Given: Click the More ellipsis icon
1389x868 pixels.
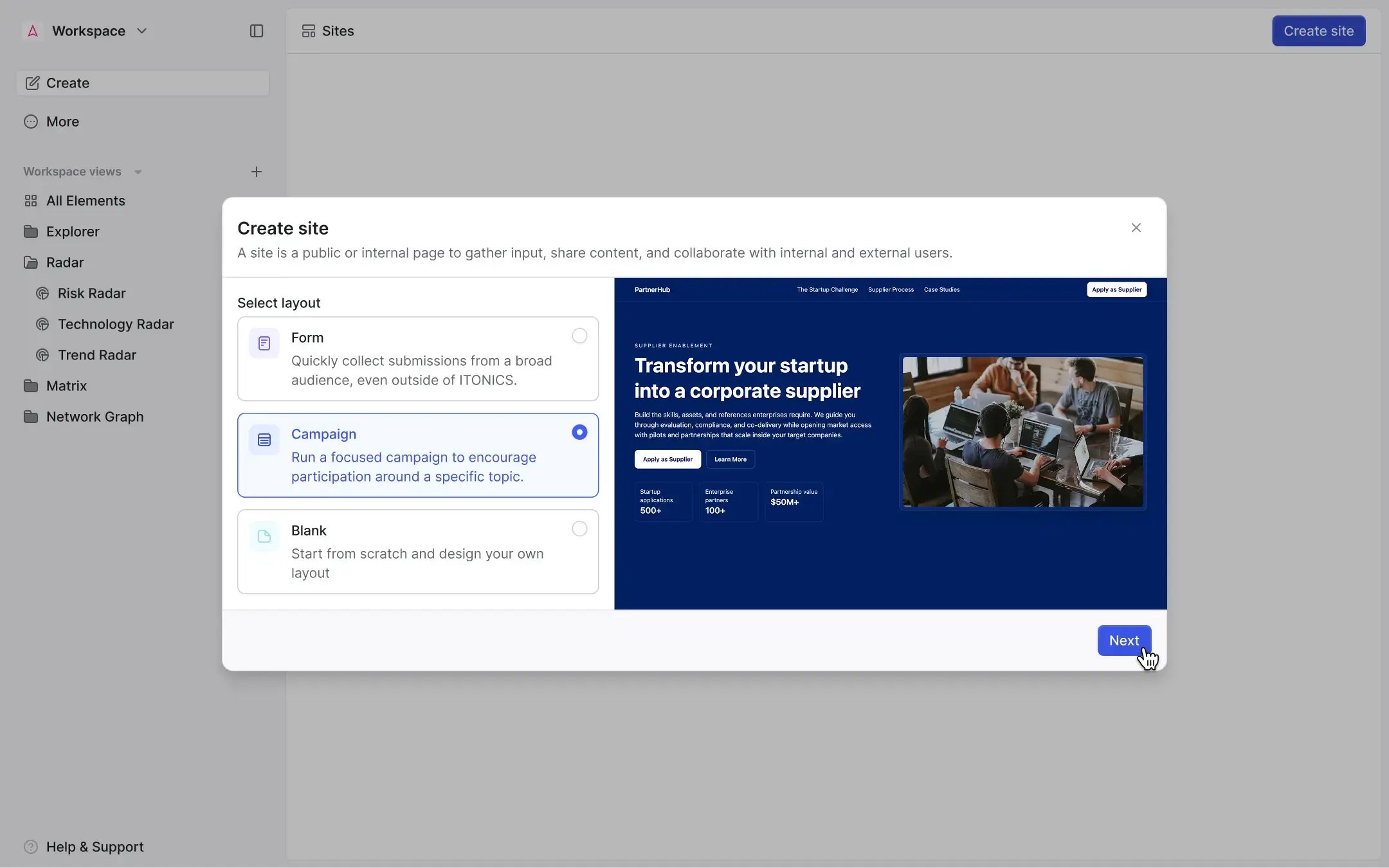Looking at the screenshot, I should point(32,122).
